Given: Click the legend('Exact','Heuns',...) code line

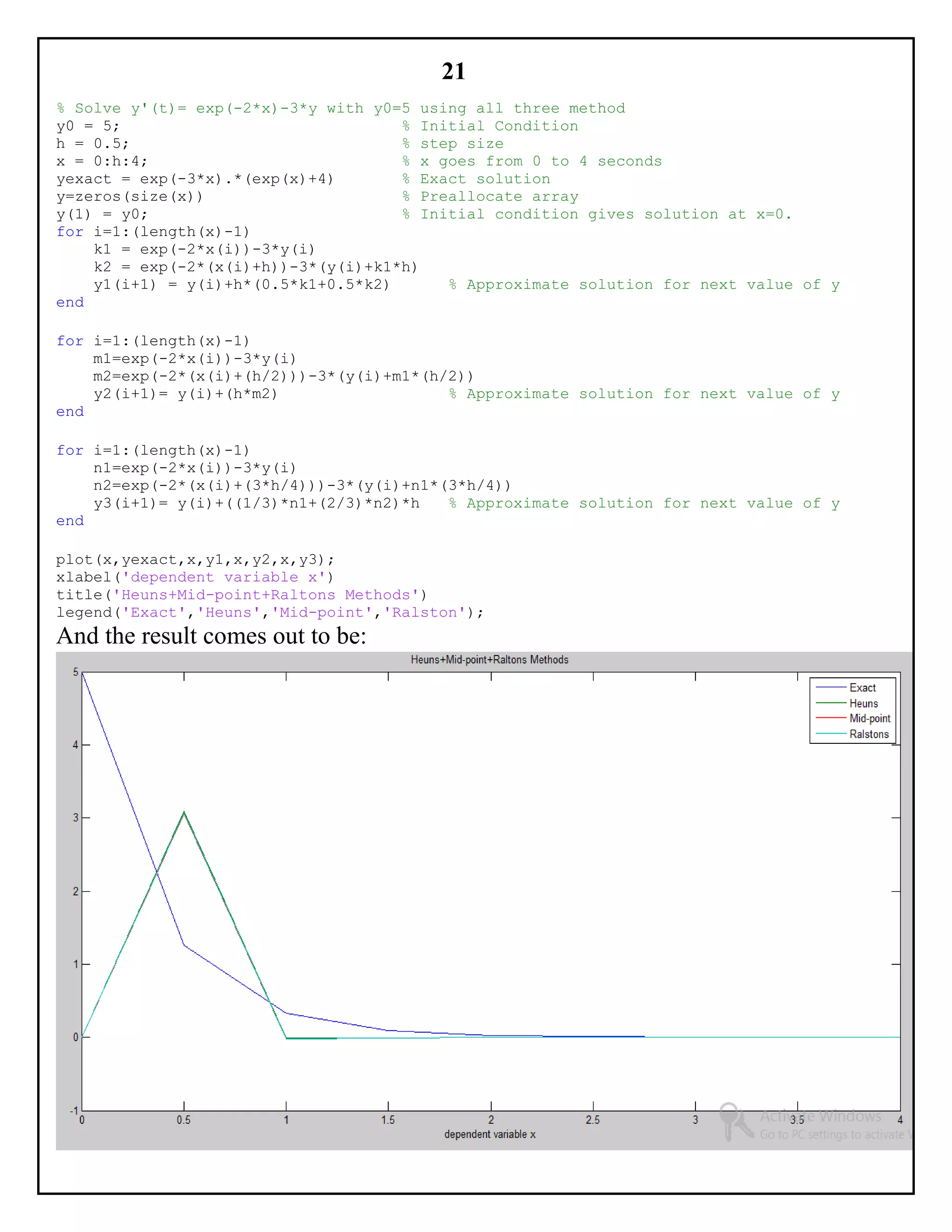Looking at the screenshot, I should pyautogui.click(x=270, y=613).
